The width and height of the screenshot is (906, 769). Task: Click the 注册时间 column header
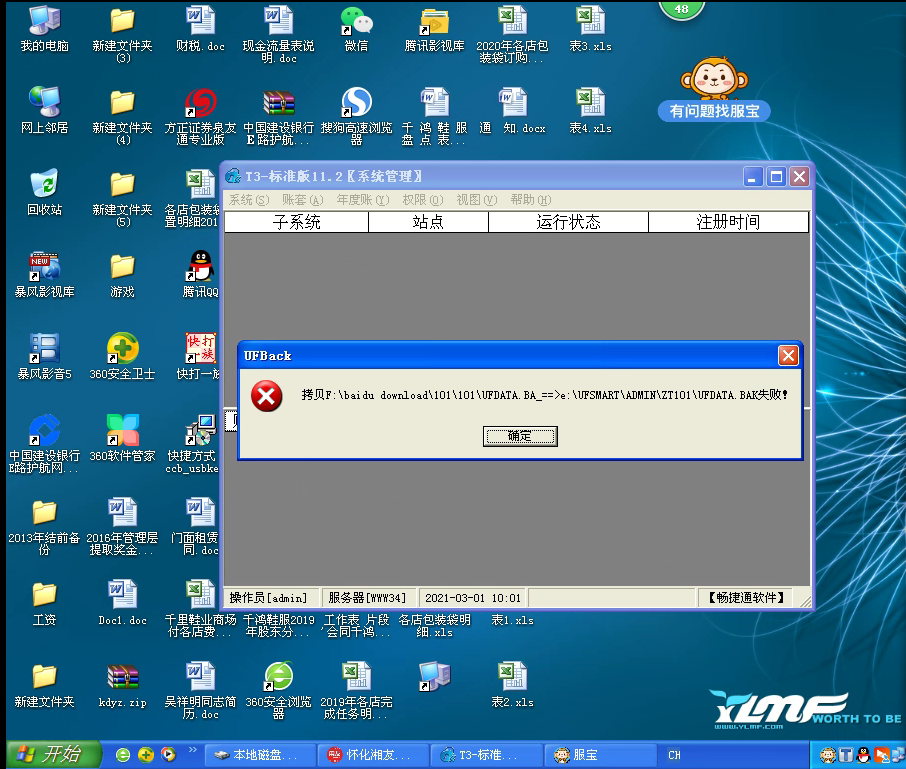click(728, 222)
